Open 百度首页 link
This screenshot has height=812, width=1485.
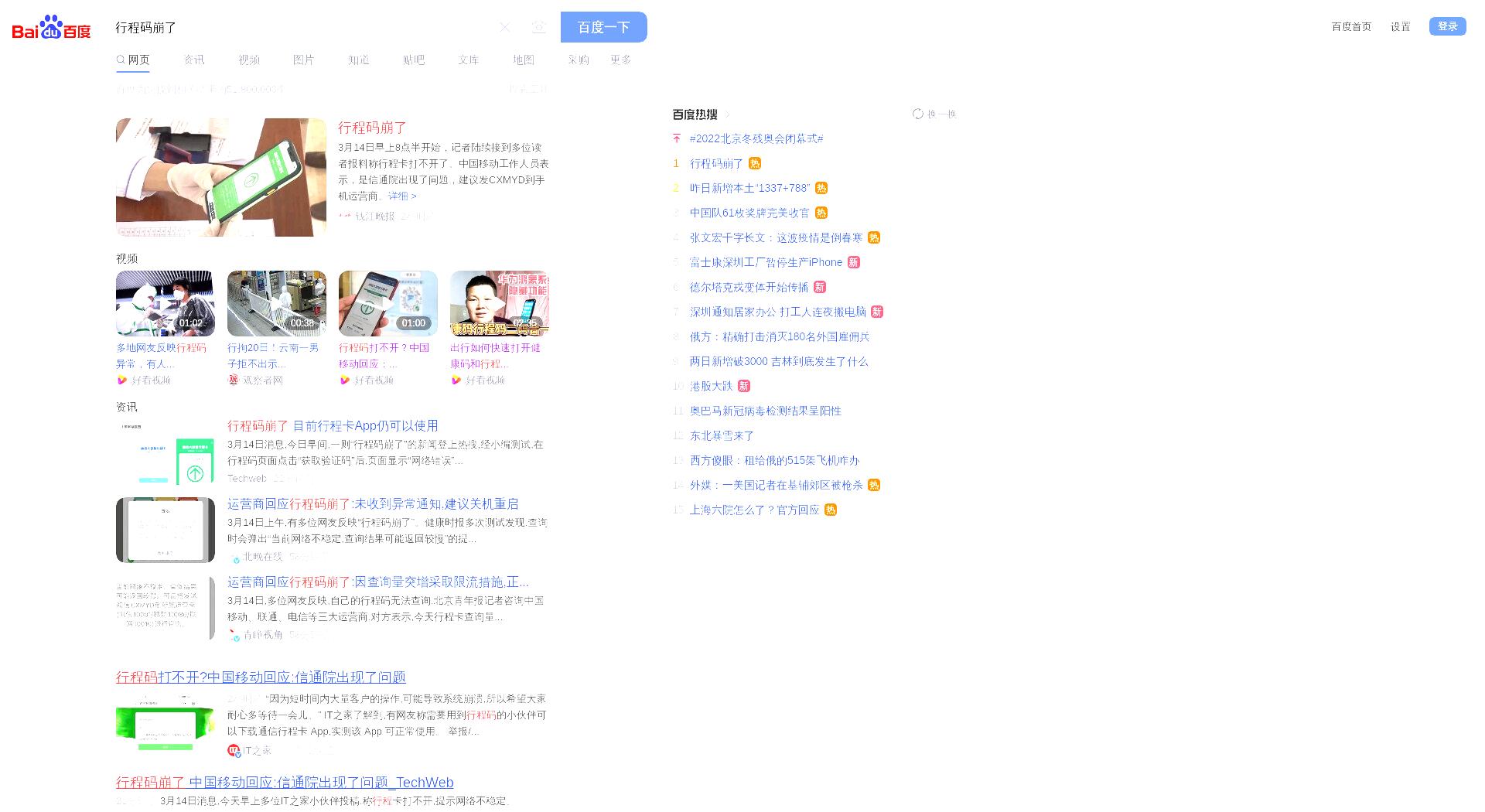coord(1351,27)
